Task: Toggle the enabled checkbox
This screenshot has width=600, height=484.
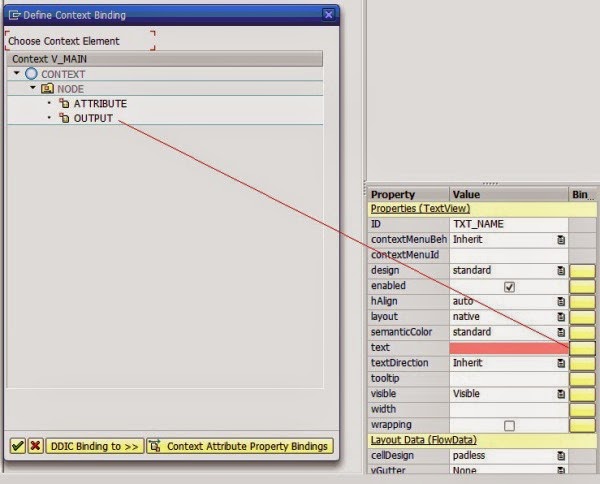Action: tap(509, 286)
